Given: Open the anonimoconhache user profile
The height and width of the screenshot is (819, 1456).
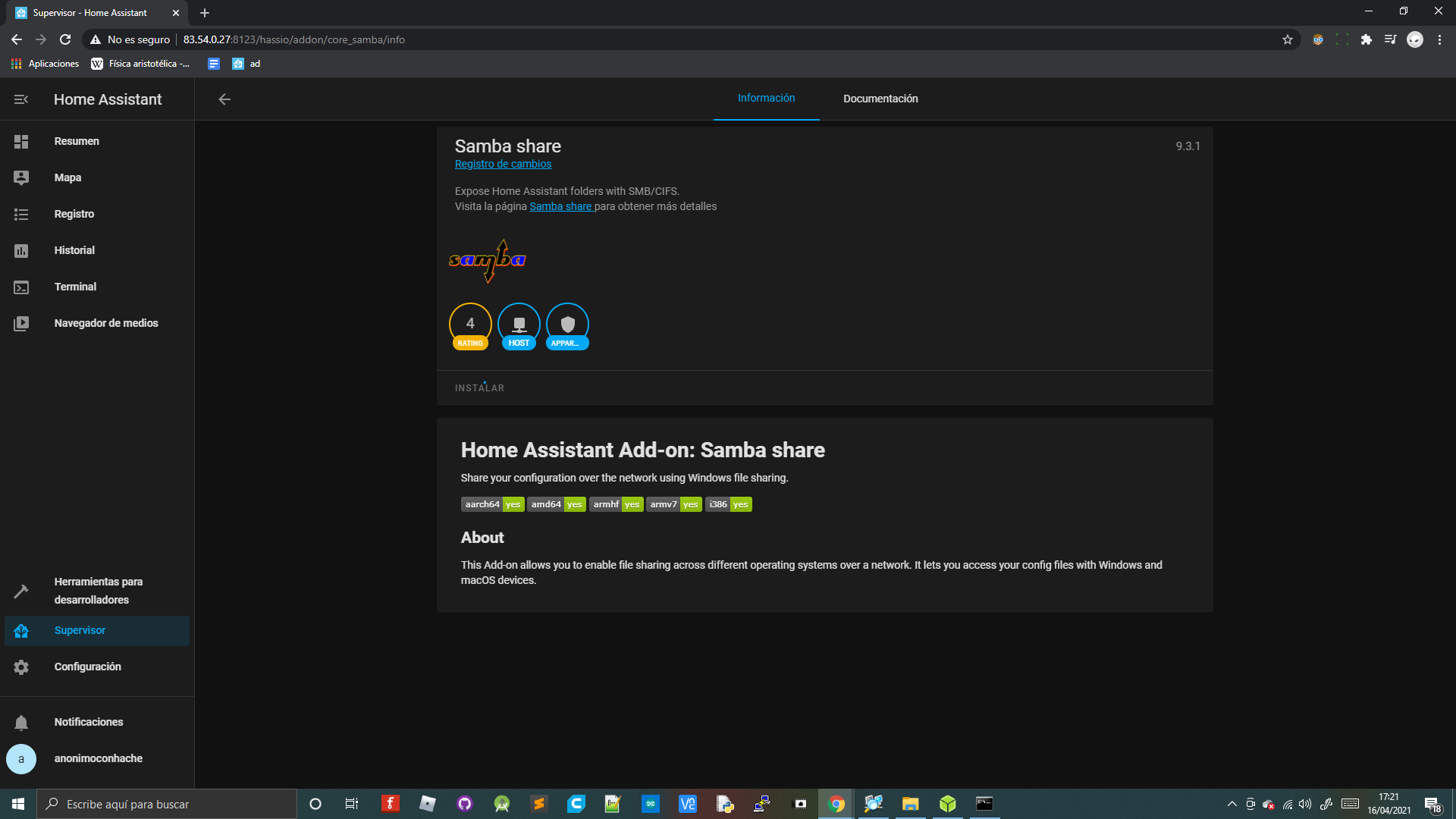Looking at the screenshot, I should pyautogui.click(x=98, y=758).
